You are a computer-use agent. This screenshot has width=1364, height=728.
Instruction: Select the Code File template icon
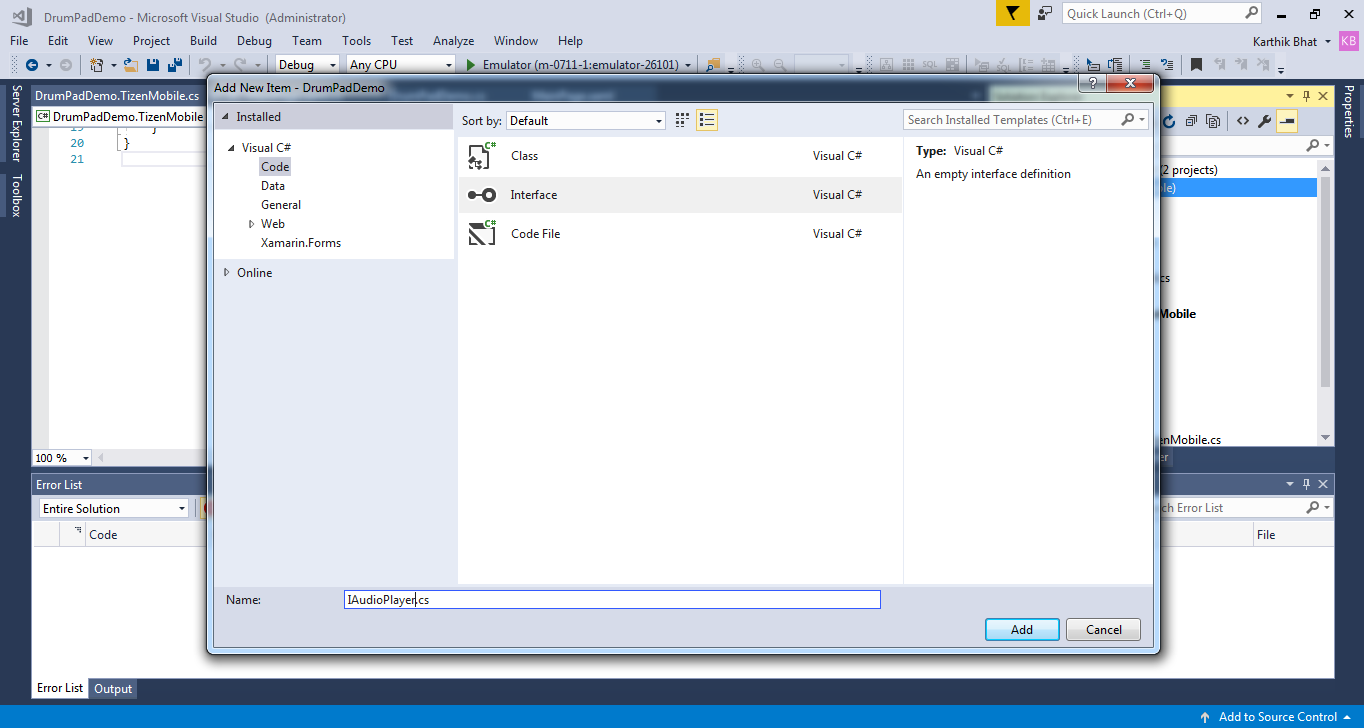coord(482,233)
